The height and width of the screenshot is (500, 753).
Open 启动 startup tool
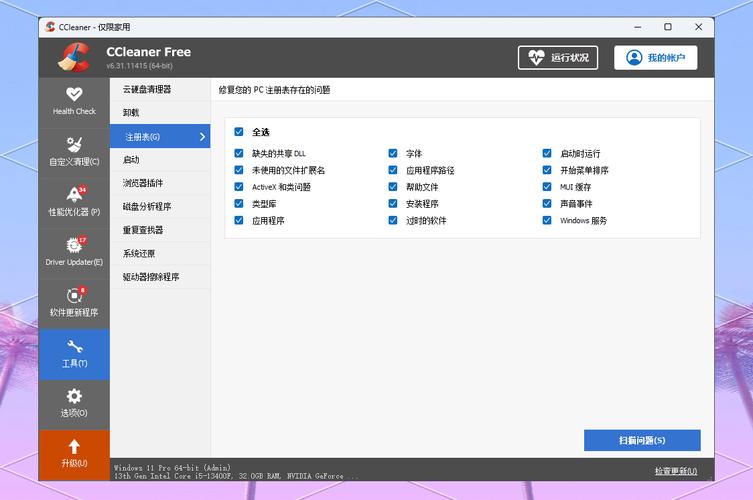pos(160,160)
